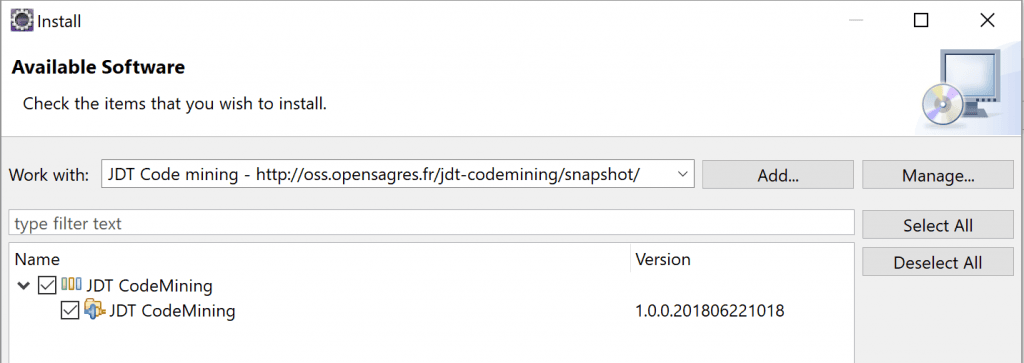Open the Manage... software sites button
The image size is (1024, 363).
pyautogui.click(x=938, y=175)
